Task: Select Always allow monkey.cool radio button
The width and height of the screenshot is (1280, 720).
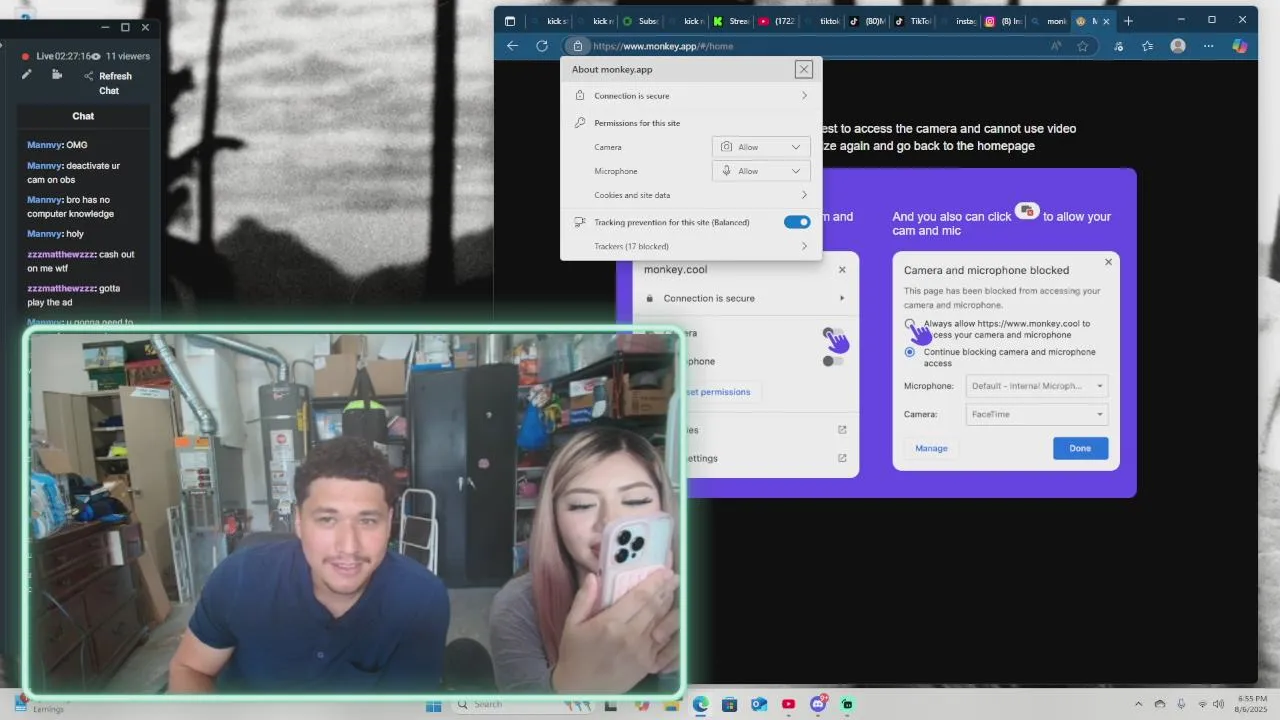Action: [909, 324]
